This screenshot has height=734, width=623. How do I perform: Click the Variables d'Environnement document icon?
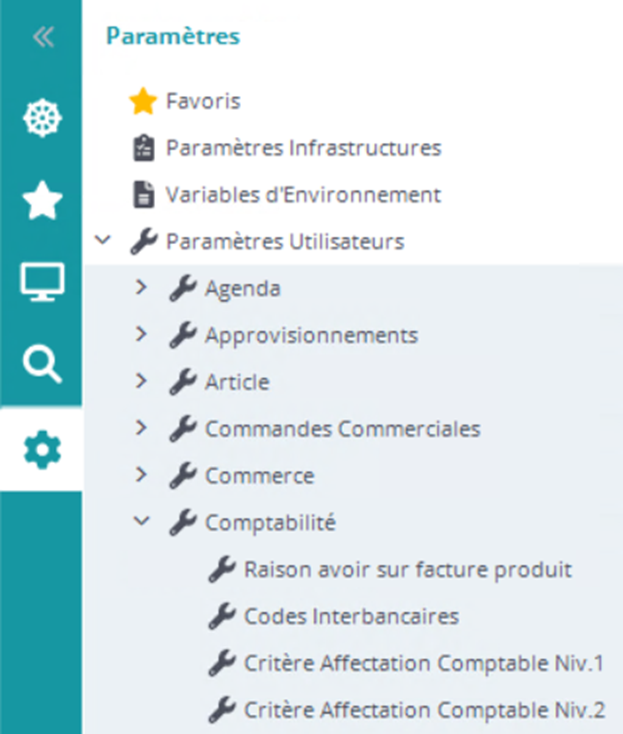pos(144,195)
